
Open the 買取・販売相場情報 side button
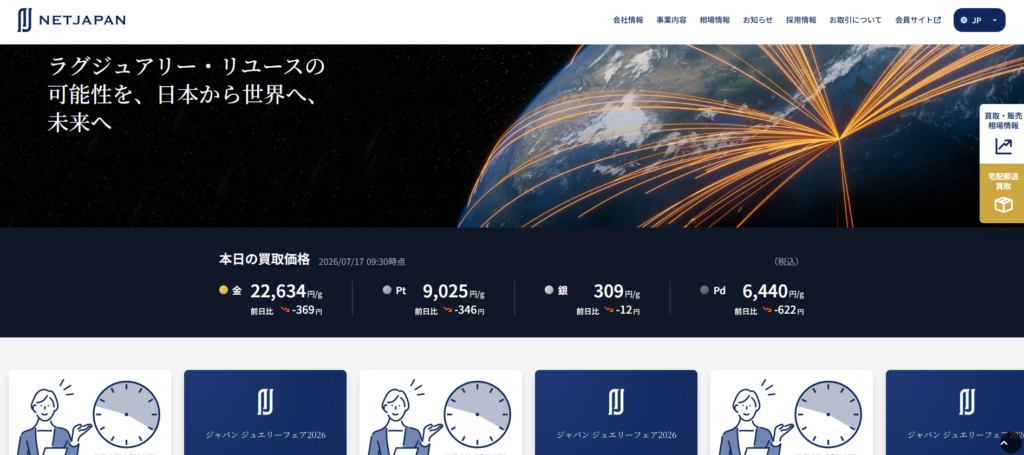tap(1002, 133)
